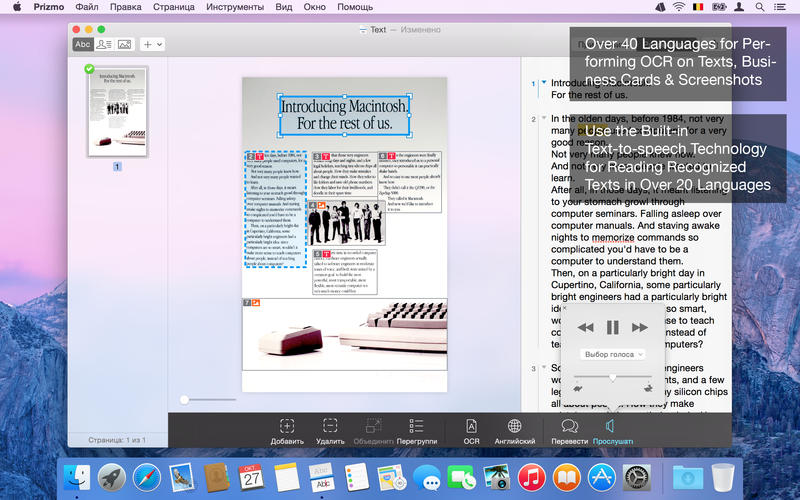Open the plus add-document dropdown
Image resolution: width=800 pixels, height=500 pixels.
[x=152, y=44]
